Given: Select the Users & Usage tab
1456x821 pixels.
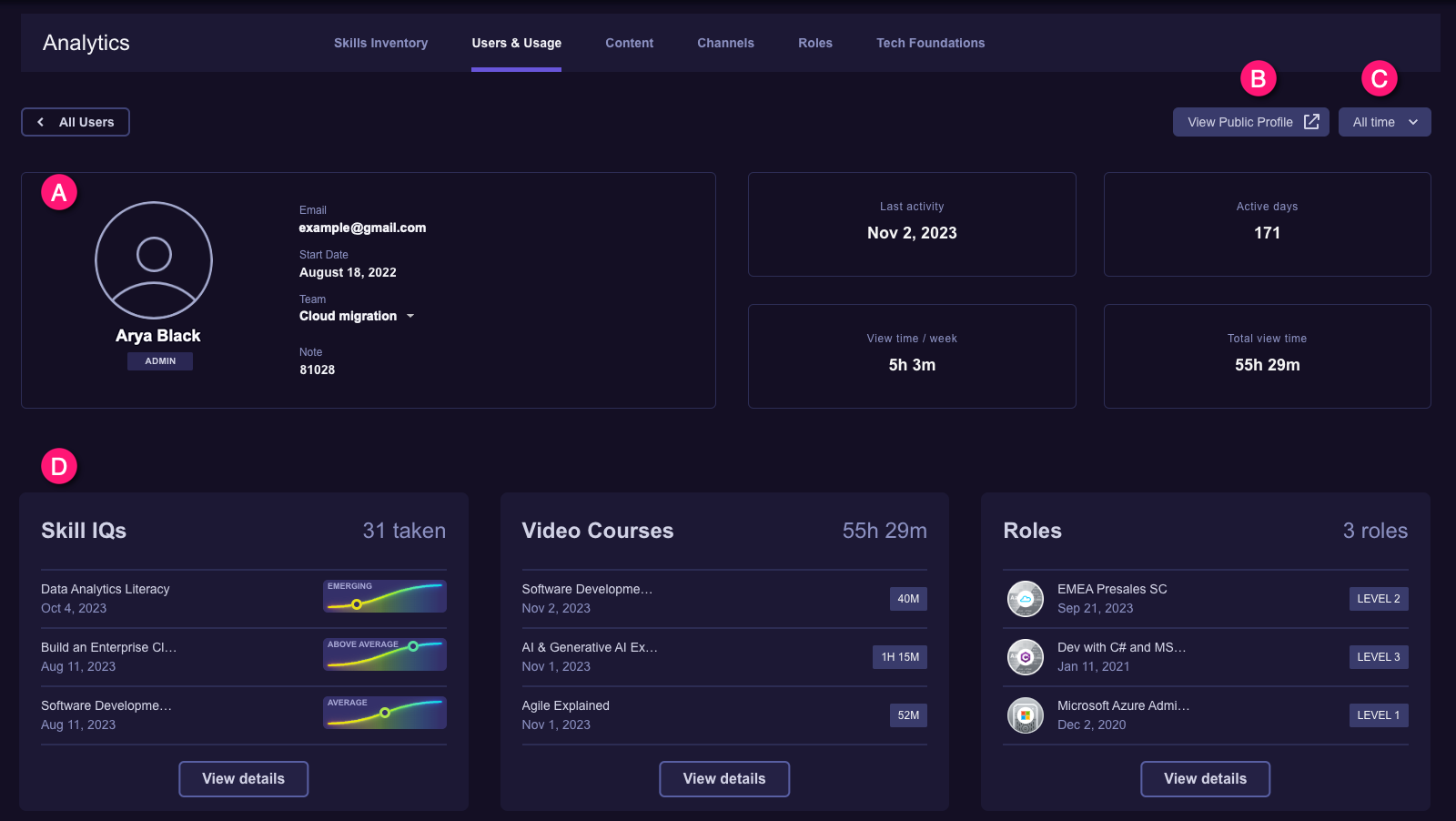Looking at the screenshot, I should click(x=516, y=43).
